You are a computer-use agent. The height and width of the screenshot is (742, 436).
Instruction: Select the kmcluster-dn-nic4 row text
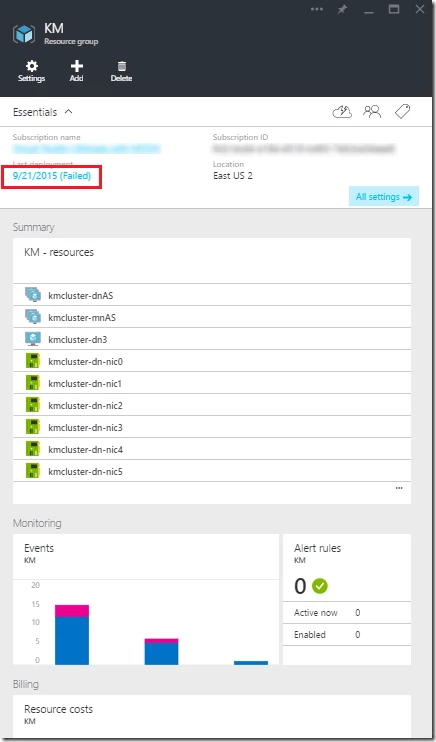coord(85,450)
